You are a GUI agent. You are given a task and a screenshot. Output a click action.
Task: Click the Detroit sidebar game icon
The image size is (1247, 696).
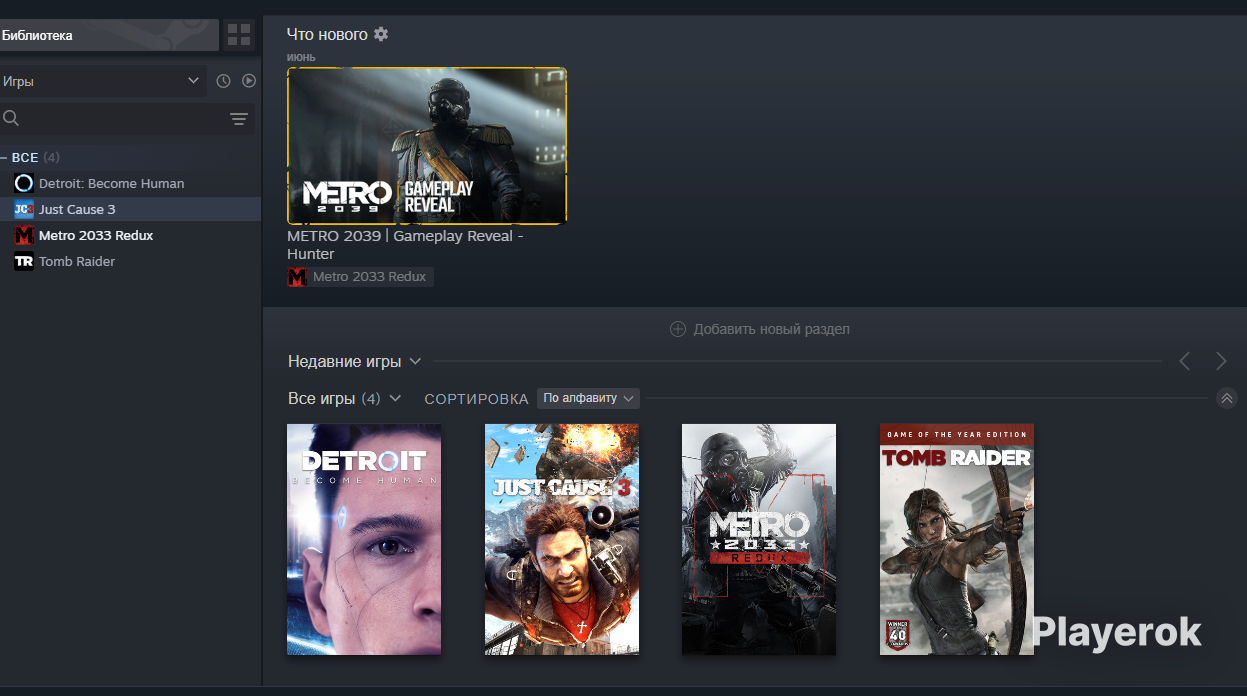coord(24,183)
